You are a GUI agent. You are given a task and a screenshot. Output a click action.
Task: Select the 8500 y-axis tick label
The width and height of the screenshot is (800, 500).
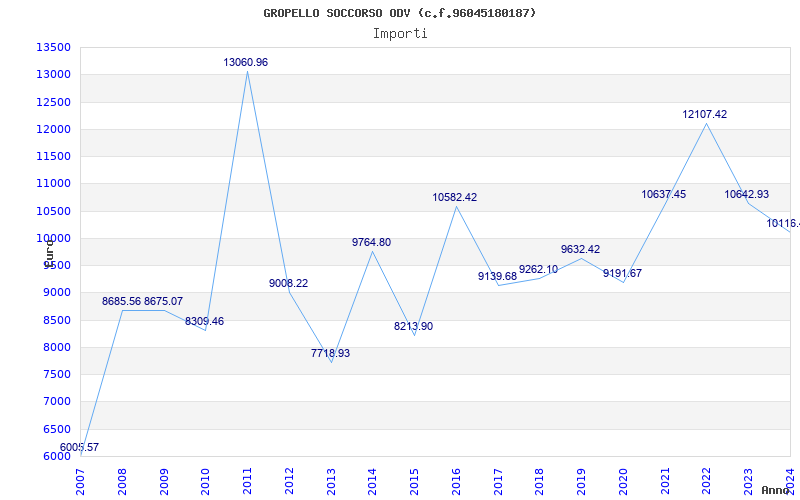tap(56, 320)
